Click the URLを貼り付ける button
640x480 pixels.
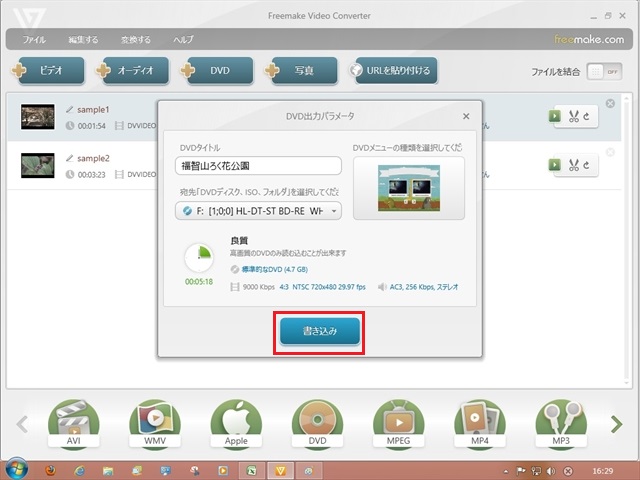[x=393, y=71]
